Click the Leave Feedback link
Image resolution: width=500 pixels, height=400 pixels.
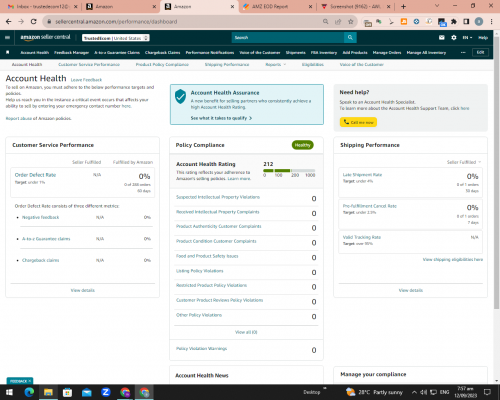point(86,80)
